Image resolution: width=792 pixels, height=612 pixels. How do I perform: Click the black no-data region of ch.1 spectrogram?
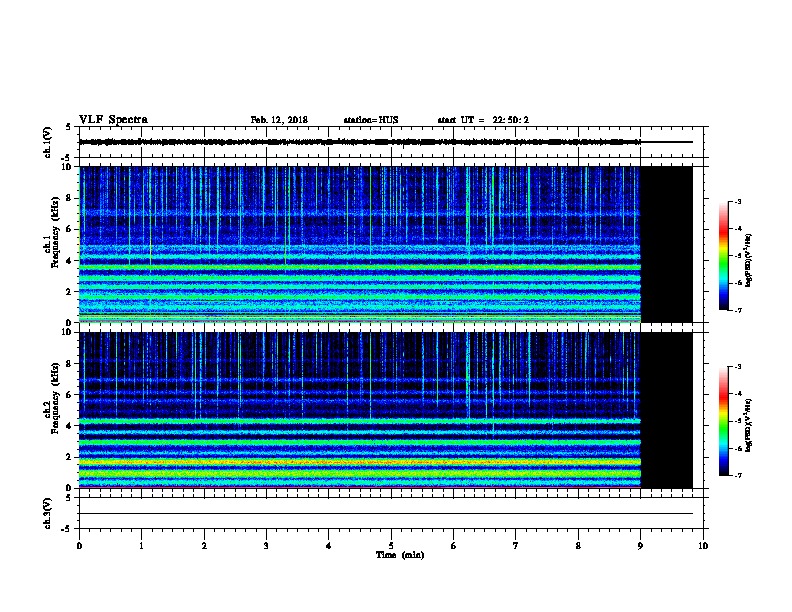[667, 244]
